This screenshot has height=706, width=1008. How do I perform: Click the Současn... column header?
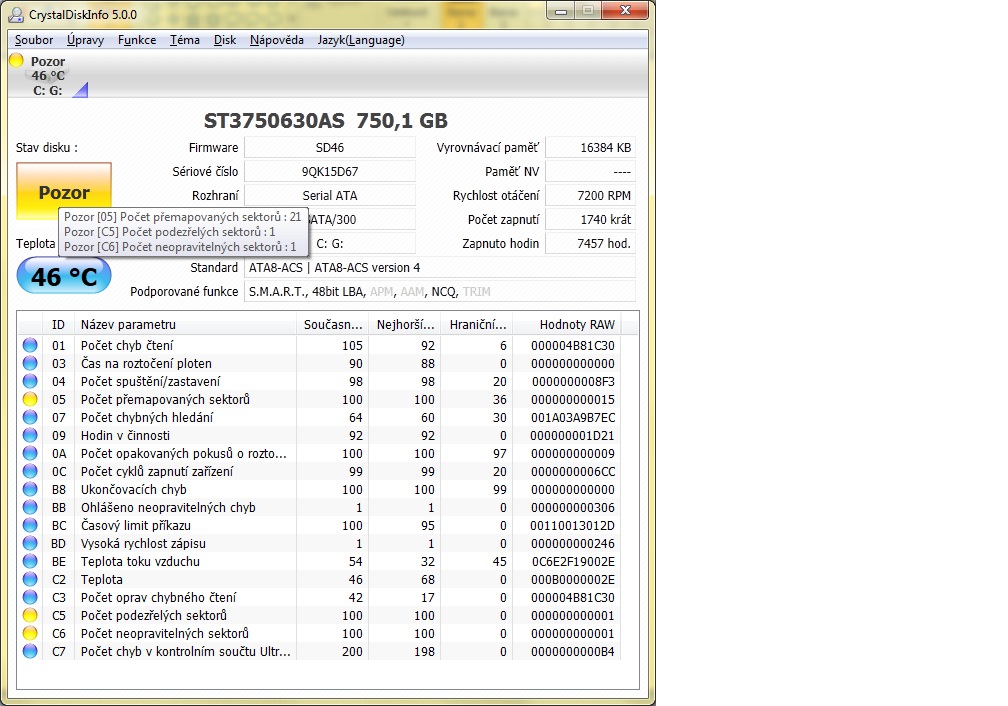(x=332, y=325)
